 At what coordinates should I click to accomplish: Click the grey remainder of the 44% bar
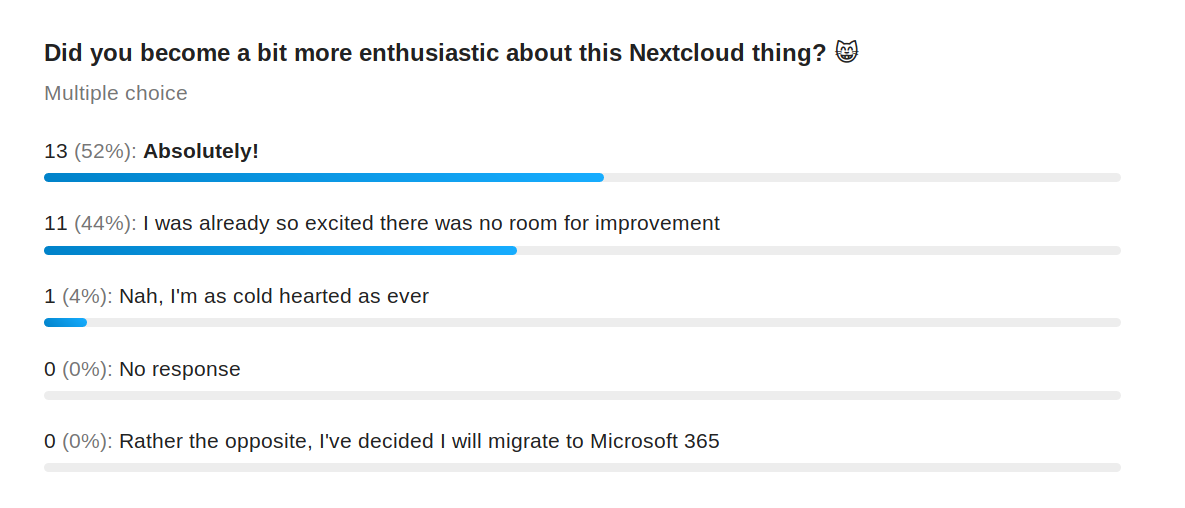[x=818, y=250]
